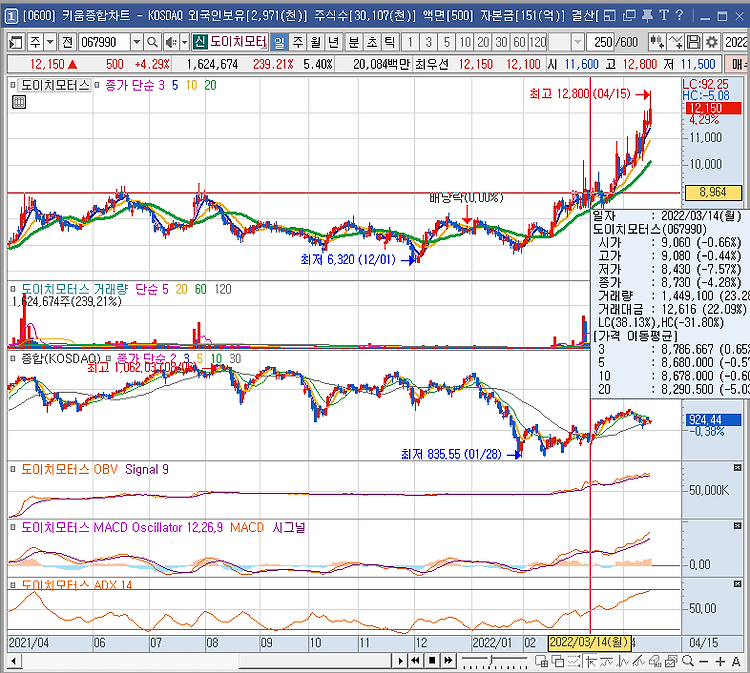Expand the 주 market type dropdown
Image resolution: width=750 pixels, height=673 pixels.
(x=51, y=43)
